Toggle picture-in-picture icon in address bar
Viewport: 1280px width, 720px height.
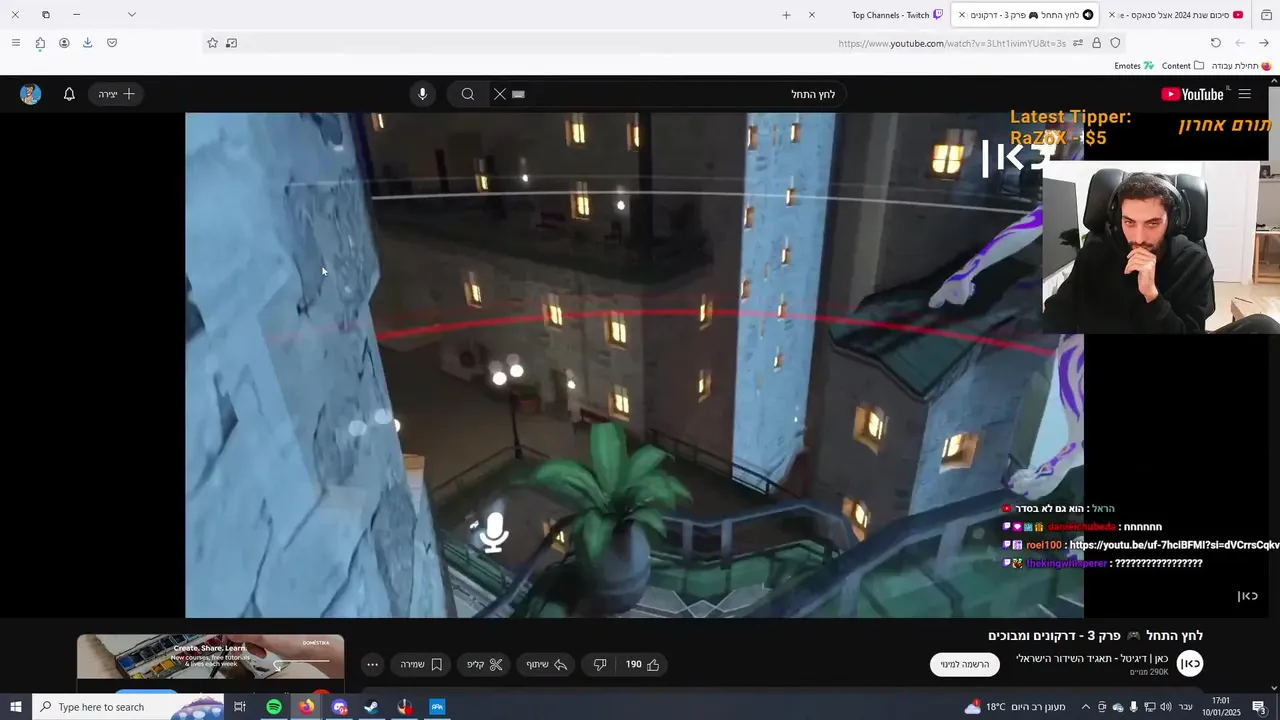click(232, 43)
